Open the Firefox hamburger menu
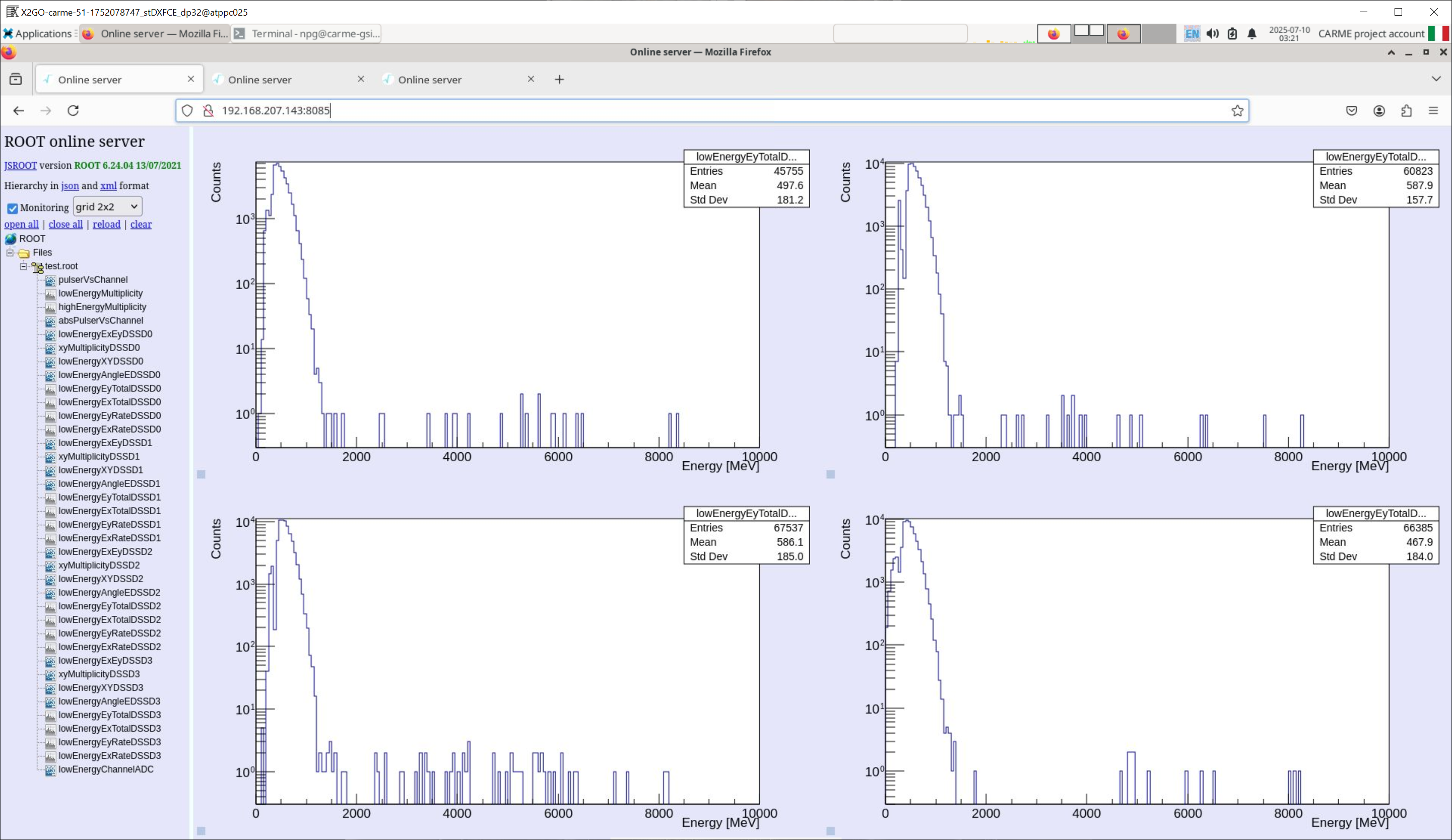Screen dimensions: 1452x840 click(1433, 111)
